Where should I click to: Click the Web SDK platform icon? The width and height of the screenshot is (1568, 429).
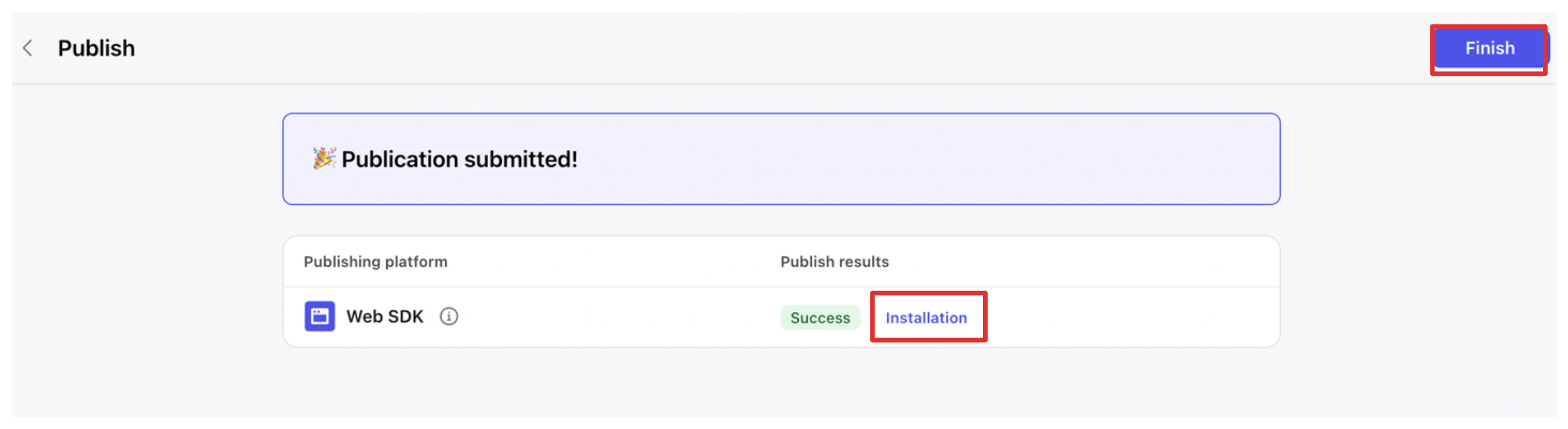319,317
